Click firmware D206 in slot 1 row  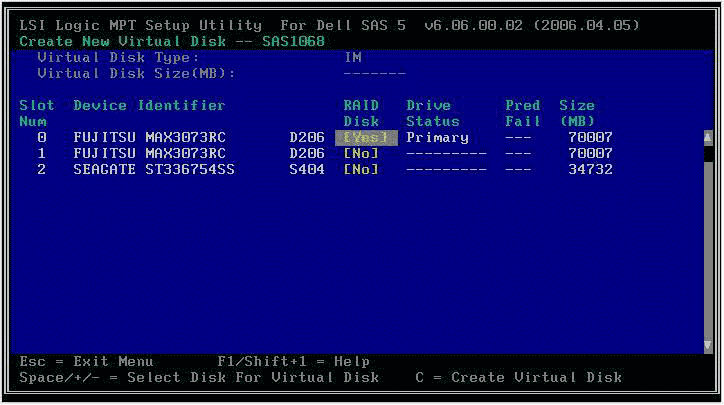(x=307, y=153)
